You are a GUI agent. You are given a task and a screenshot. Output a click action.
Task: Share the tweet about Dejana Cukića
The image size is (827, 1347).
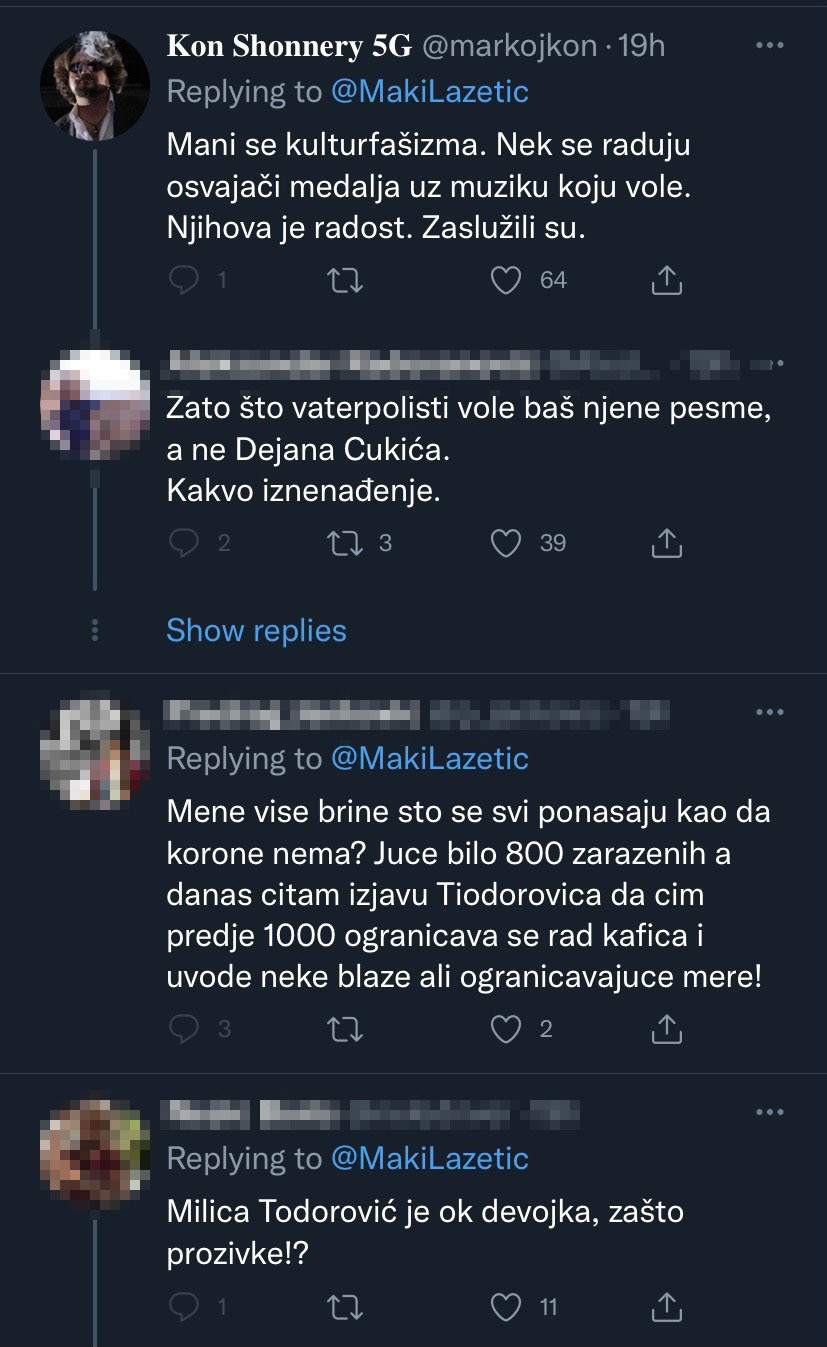click(x=667, y=543)
